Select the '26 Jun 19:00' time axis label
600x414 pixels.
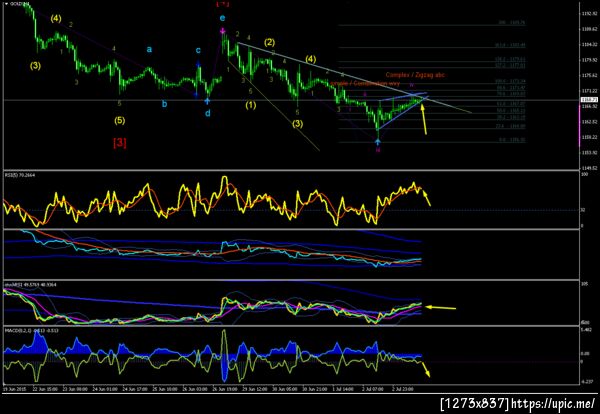click(x=225, y=388)
